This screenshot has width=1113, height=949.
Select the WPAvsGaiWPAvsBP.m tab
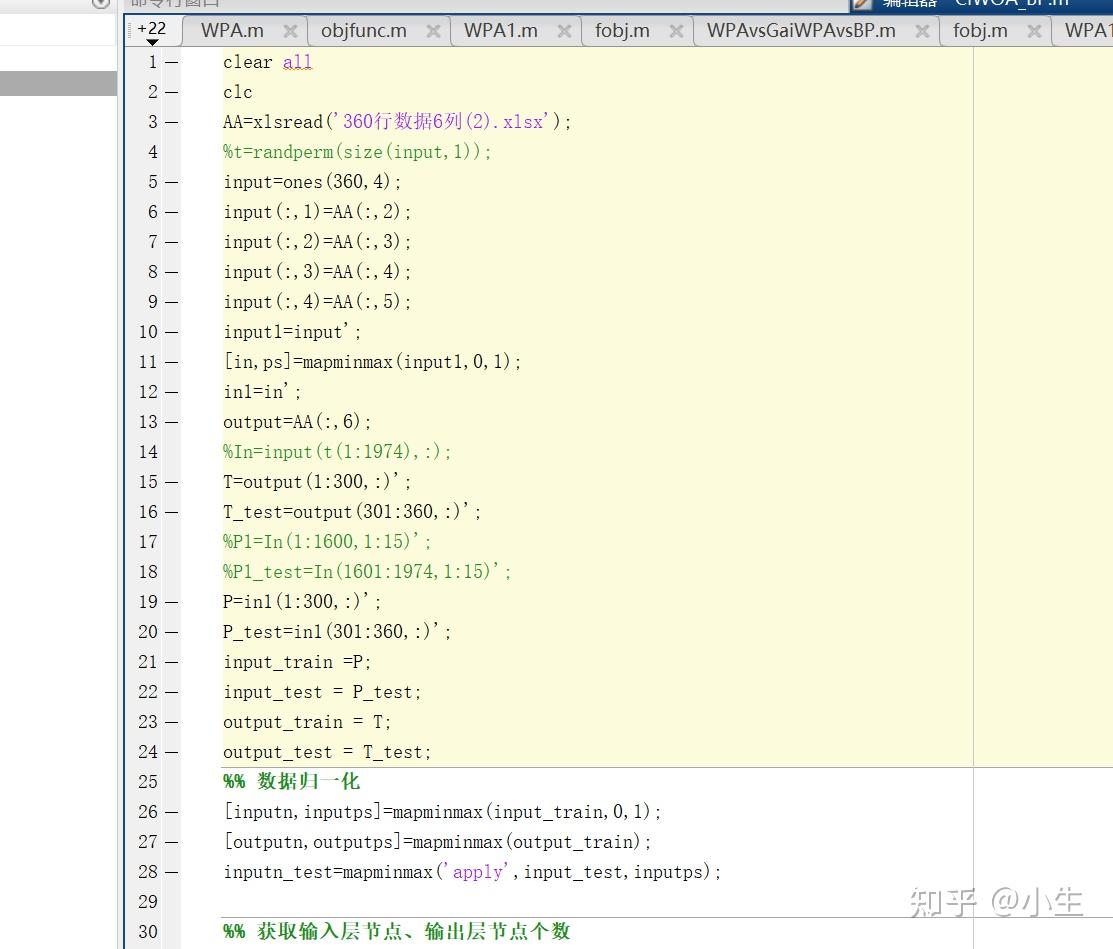(x=801, y=31)
